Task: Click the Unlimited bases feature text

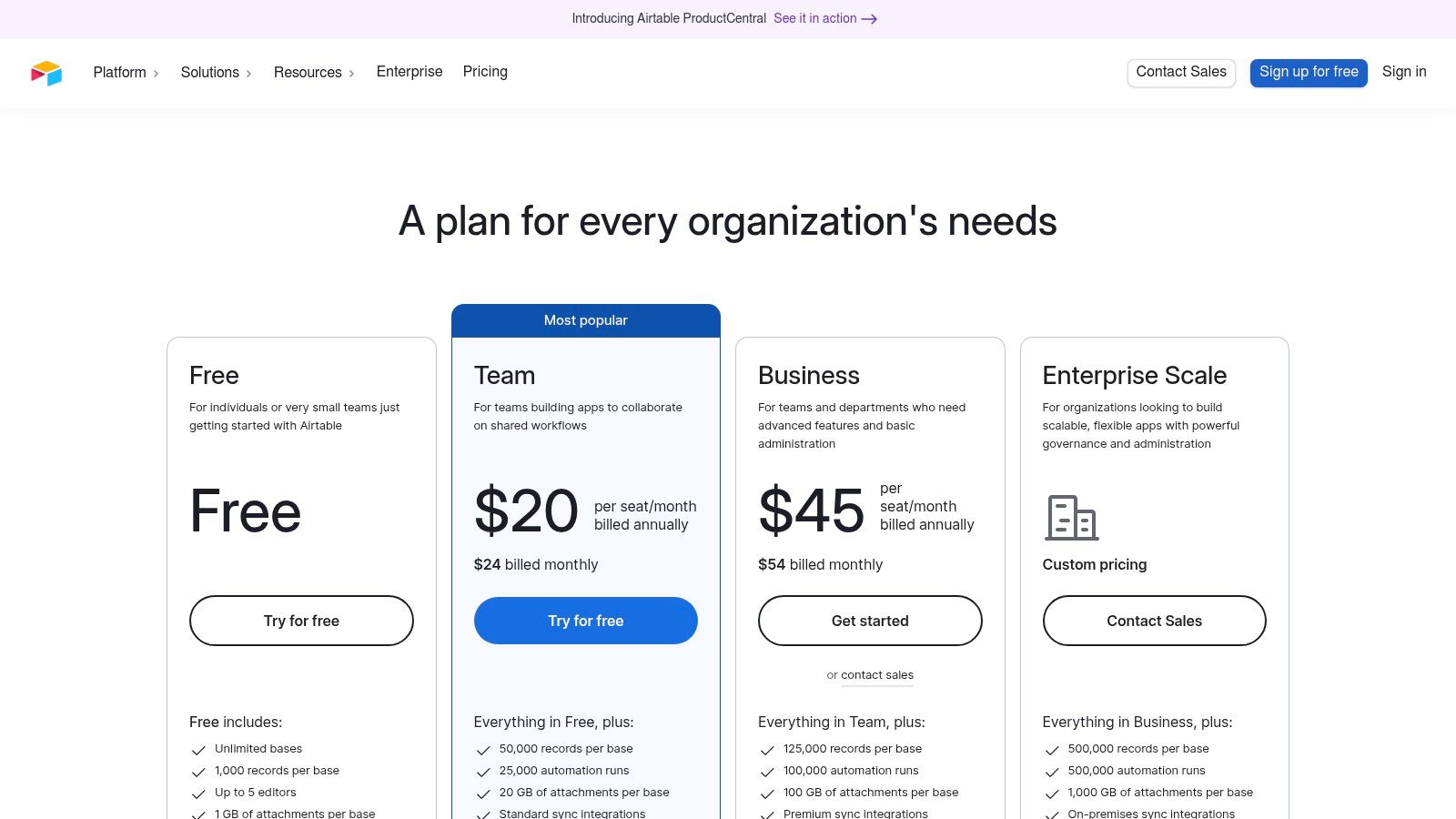Action: tap(258, 749)
